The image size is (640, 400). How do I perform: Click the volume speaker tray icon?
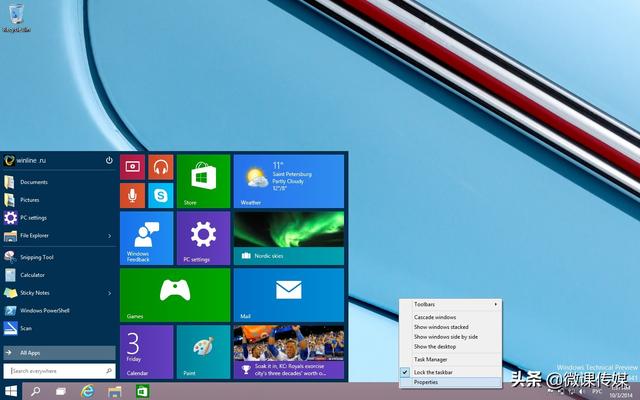click(x=582, y=392)
